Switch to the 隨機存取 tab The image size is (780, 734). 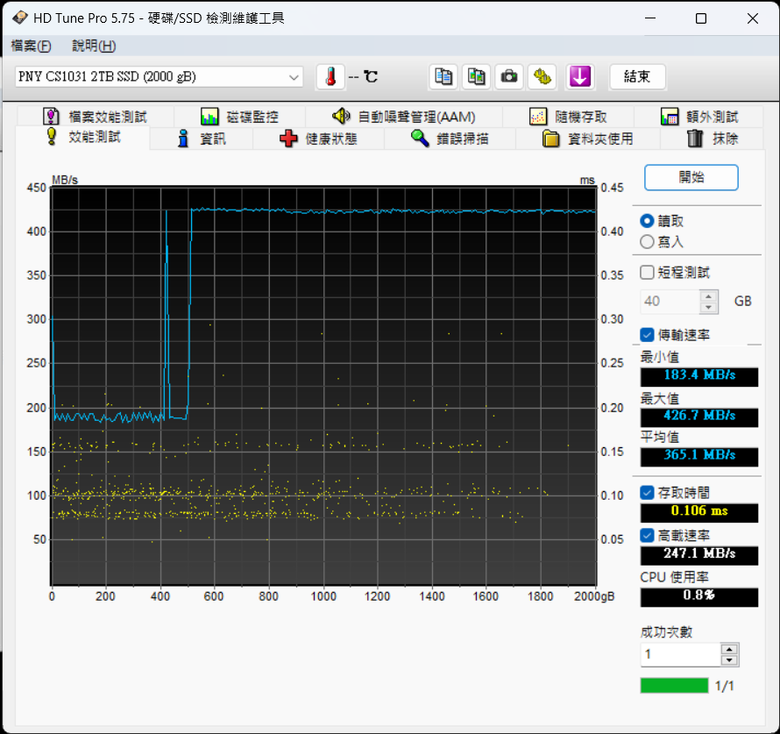pos(568,116)
